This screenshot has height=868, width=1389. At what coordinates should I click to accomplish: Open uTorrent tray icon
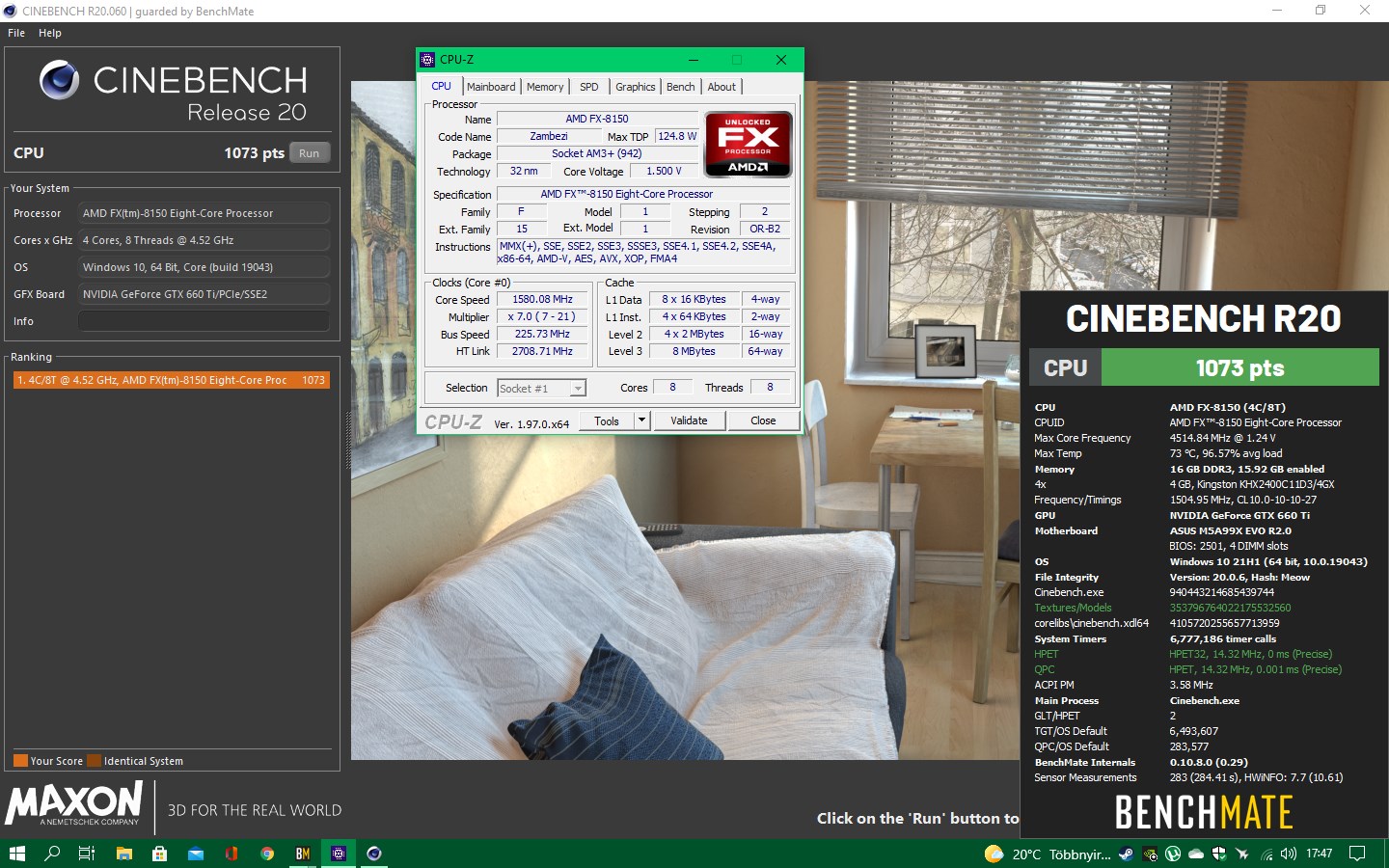(x=1173, y=854)
